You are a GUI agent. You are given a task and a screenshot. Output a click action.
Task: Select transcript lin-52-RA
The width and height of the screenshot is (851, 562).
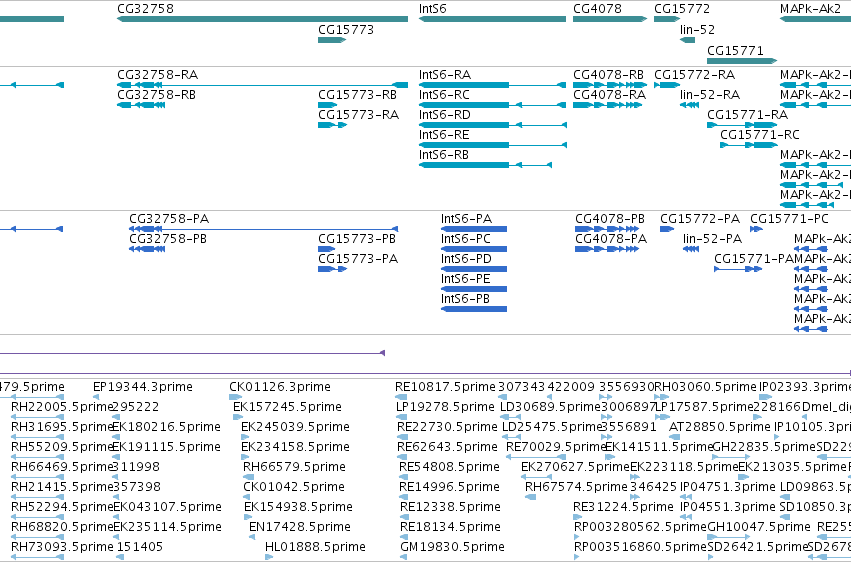click(x=689, y=105)
